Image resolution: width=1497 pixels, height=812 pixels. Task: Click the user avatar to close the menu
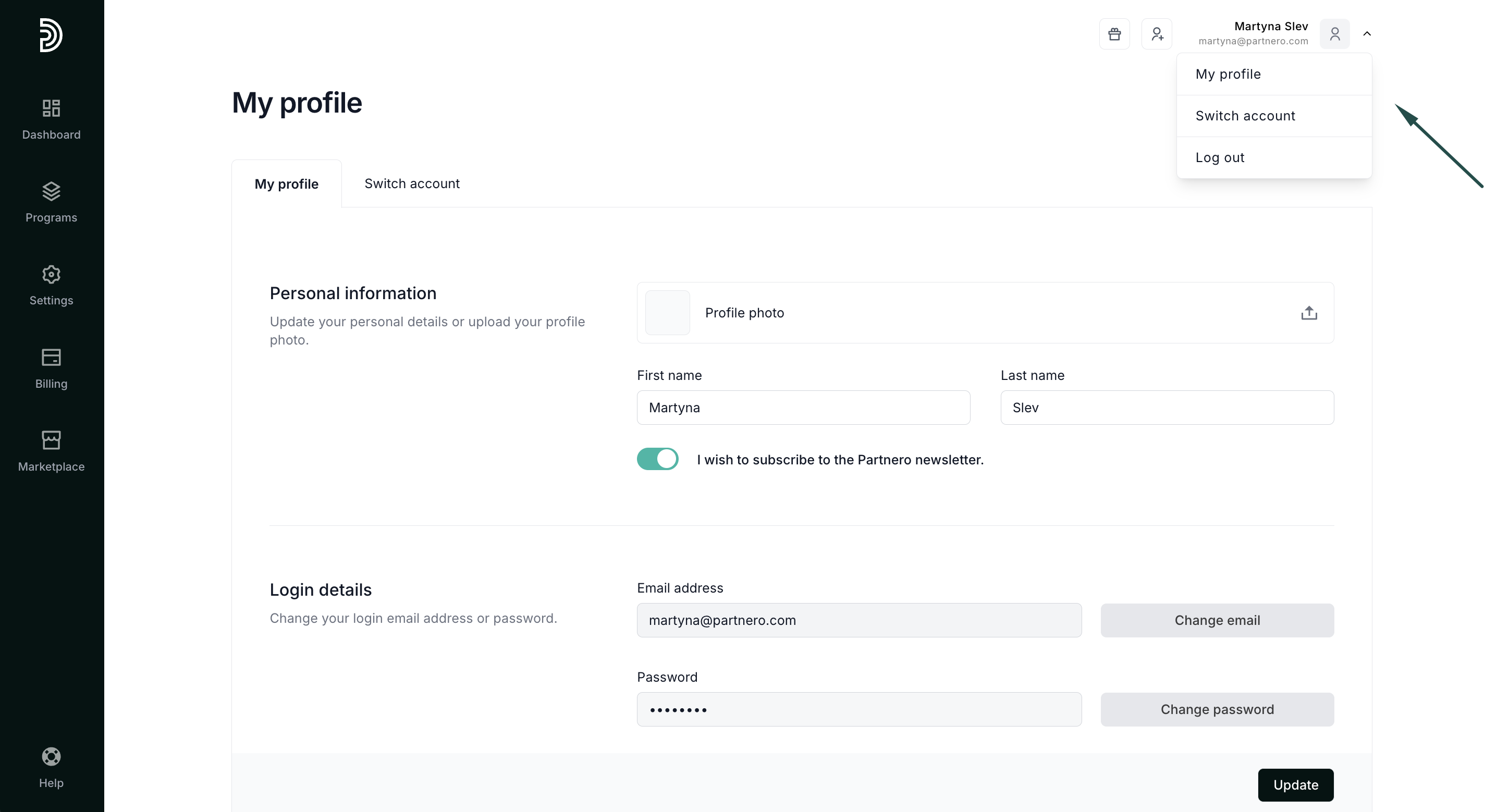1334,34
